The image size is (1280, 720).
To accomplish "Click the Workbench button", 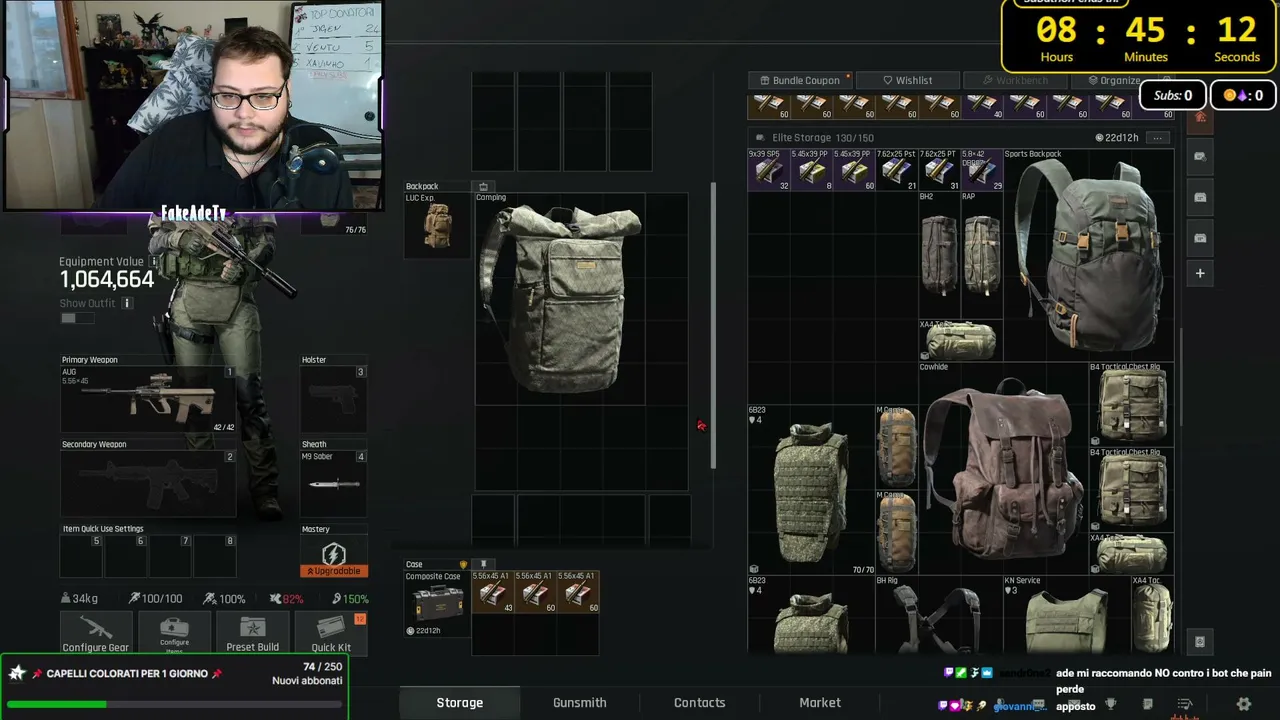I will (x=1016, y=80).
